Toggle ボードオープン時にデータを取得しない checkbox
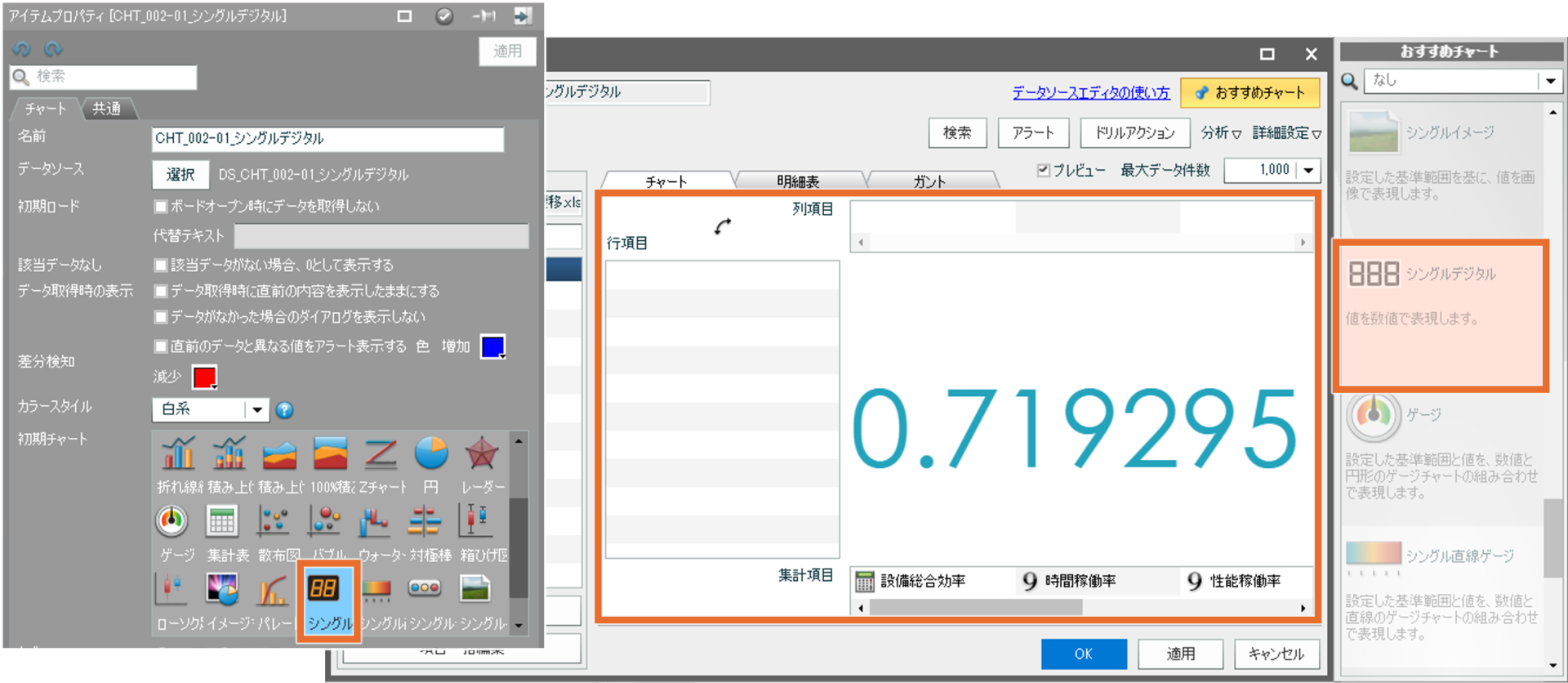 coord(161,206)
